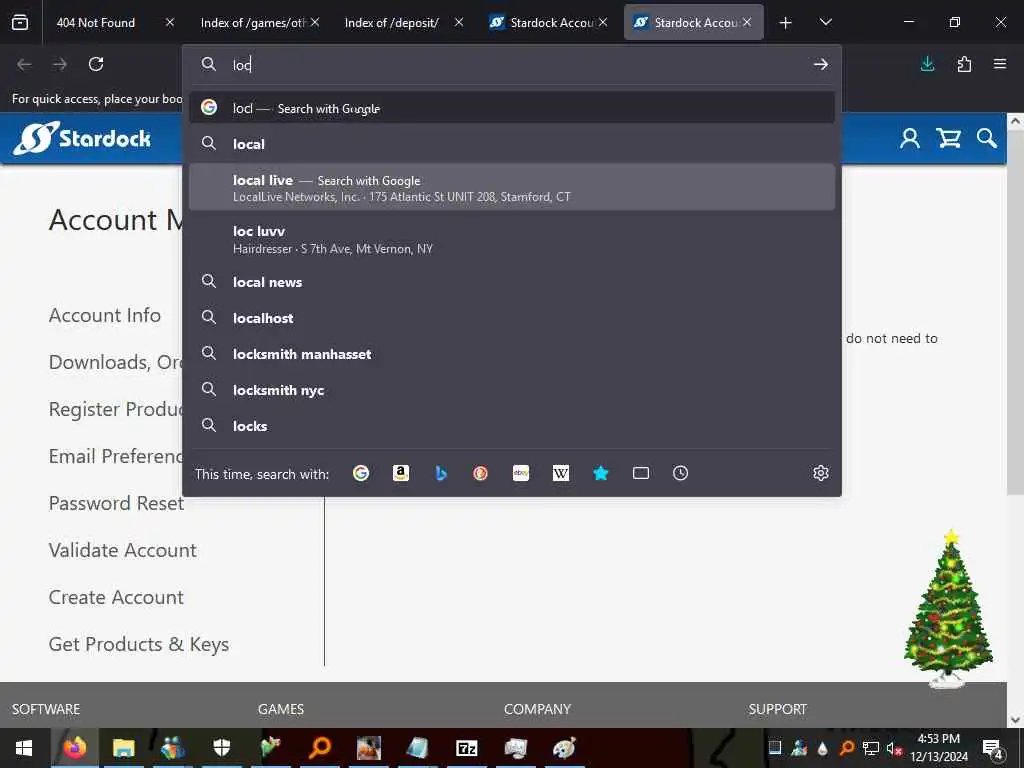
Task: Open Windows Security shield in taskbar
Action: pyautogui.click(x=221, y=748)
